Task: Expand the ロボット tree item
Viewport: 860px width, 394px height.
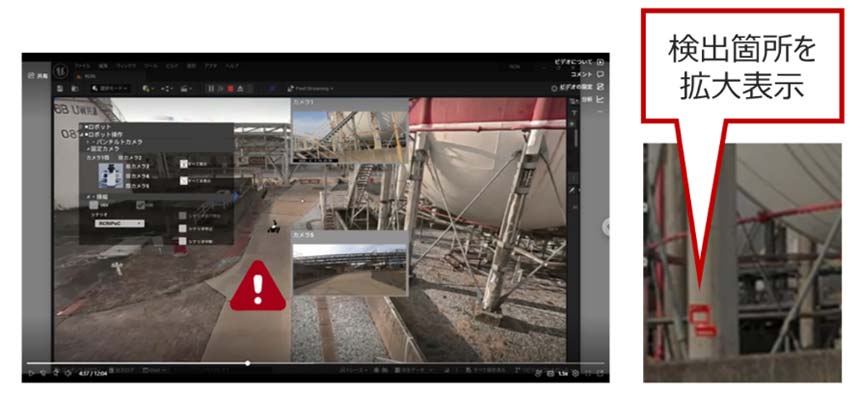Action: point(81,127)
